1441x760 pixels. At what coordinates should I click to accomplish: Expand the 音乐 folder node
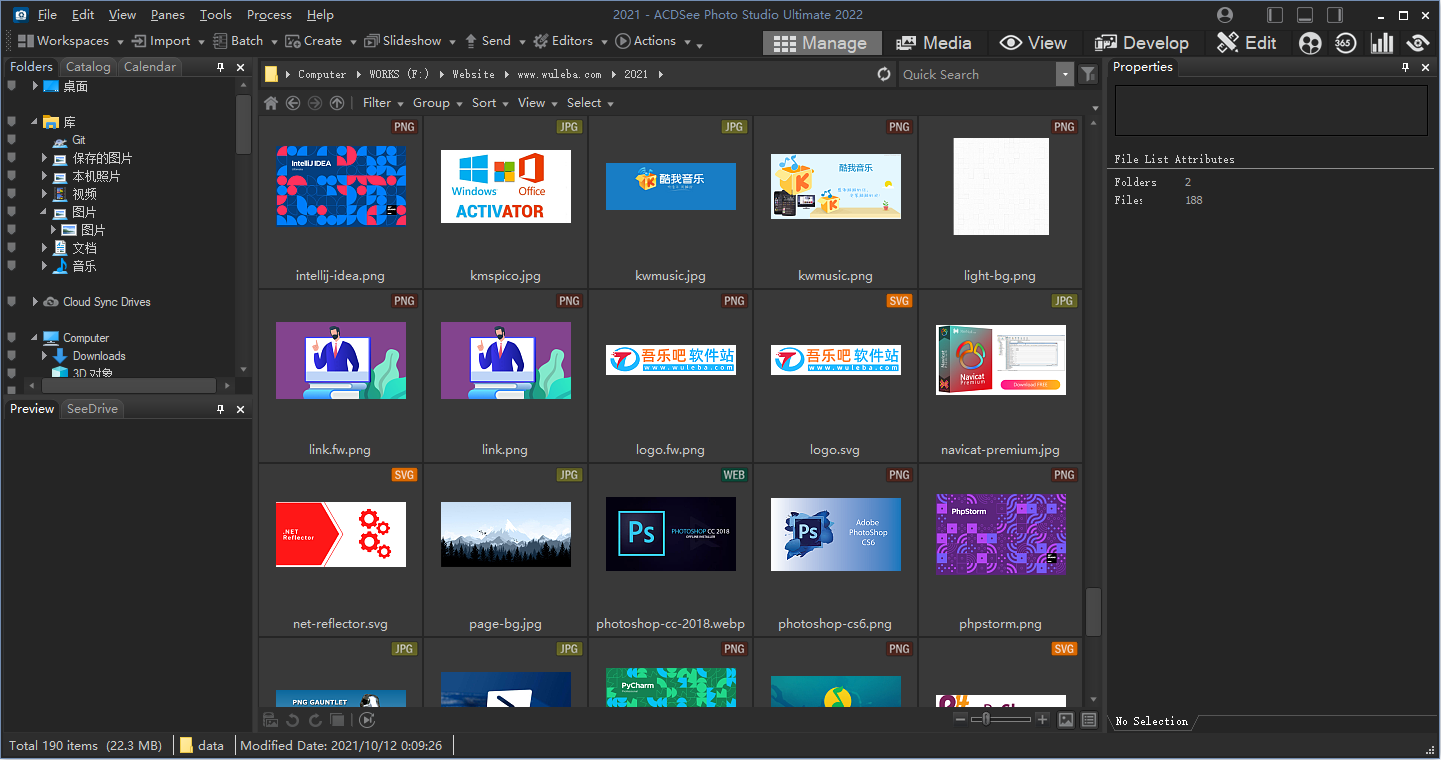point(45,266)
